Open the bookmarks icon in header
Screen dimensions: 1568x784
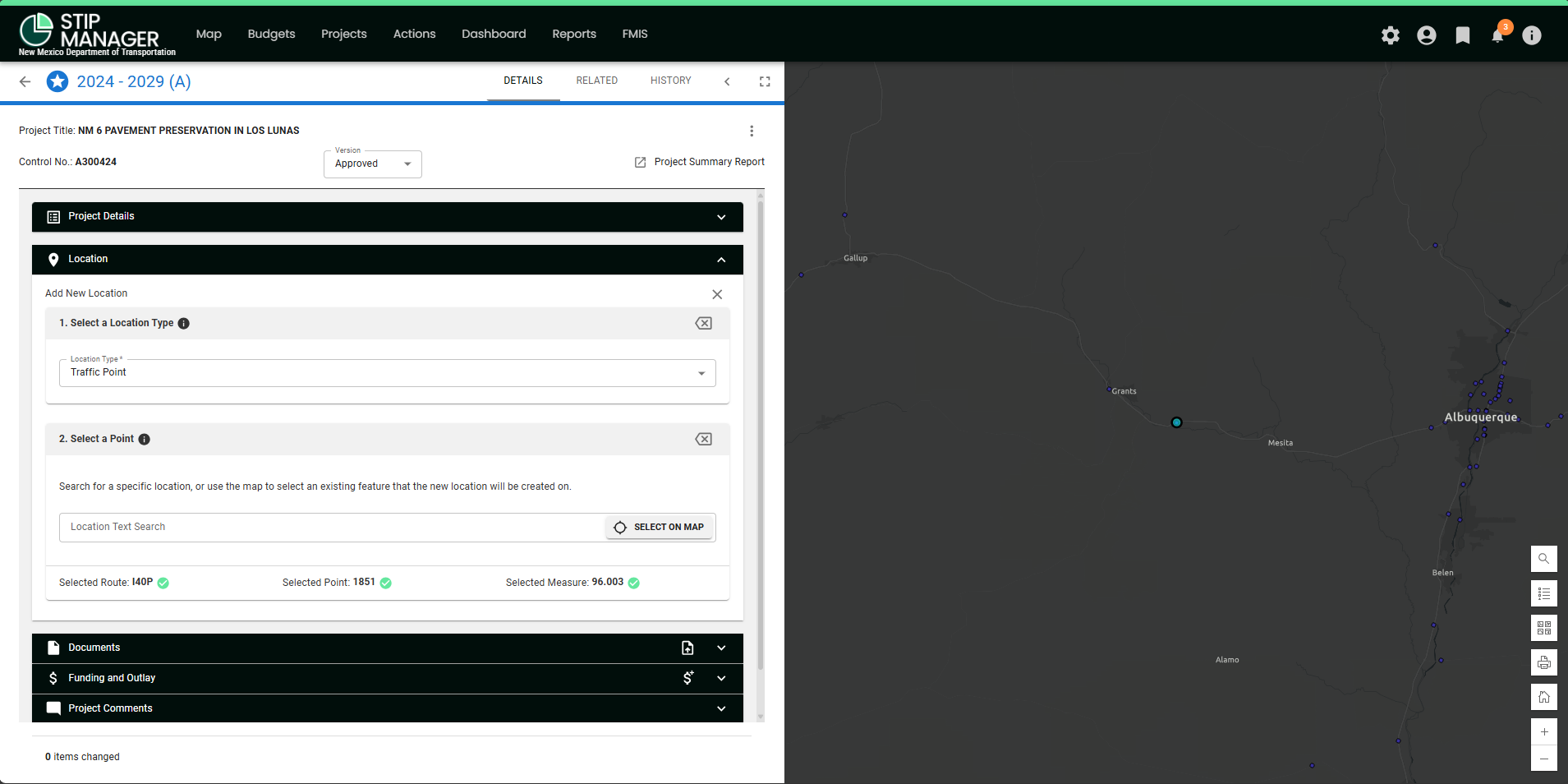click(1463, 35)
